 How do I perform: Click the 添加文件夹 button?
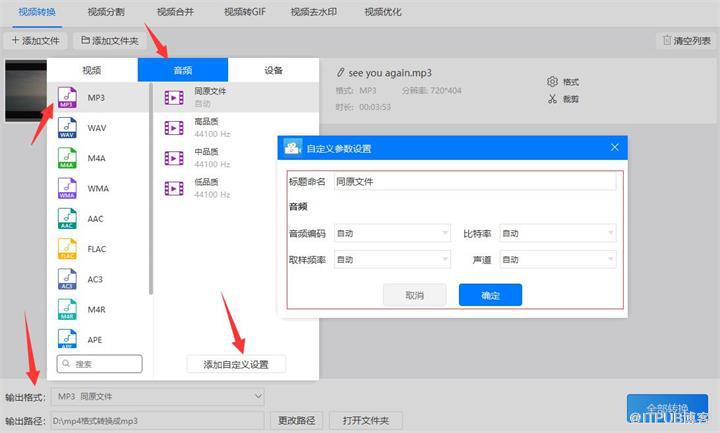[x=110, y=40]
